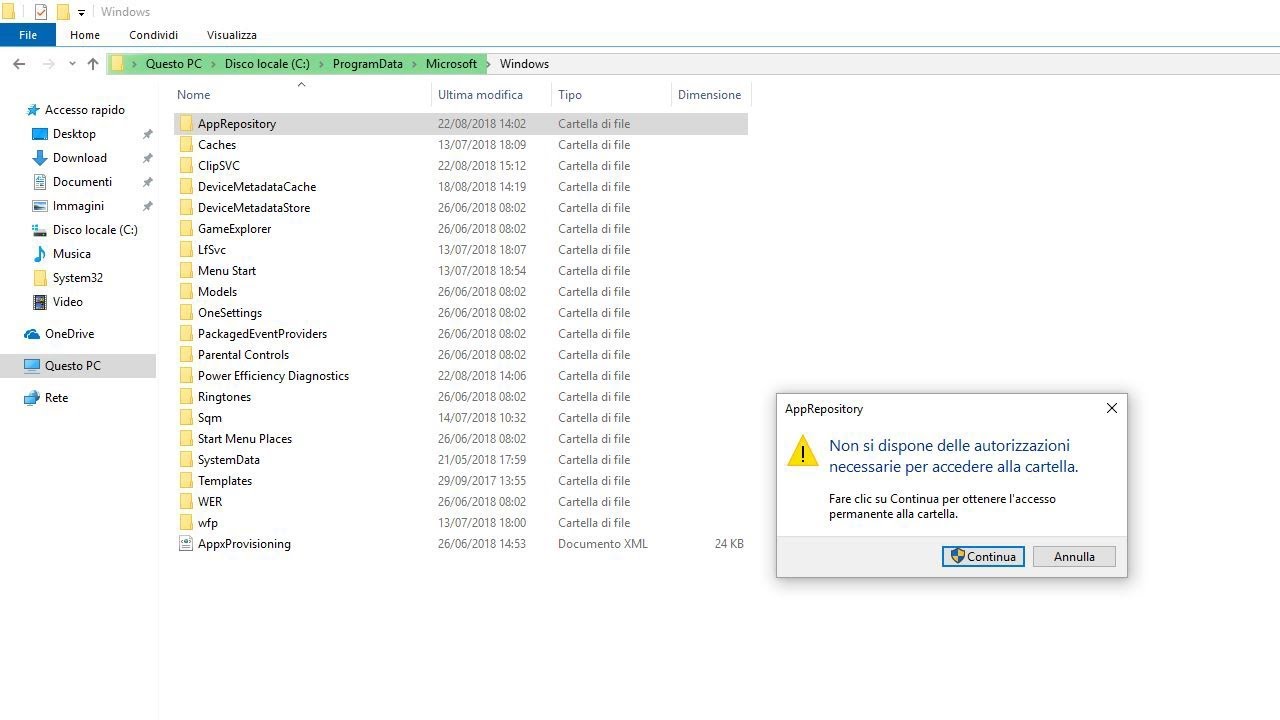
Task: Select the Menu Start folder icon
Action: [185, 271]
